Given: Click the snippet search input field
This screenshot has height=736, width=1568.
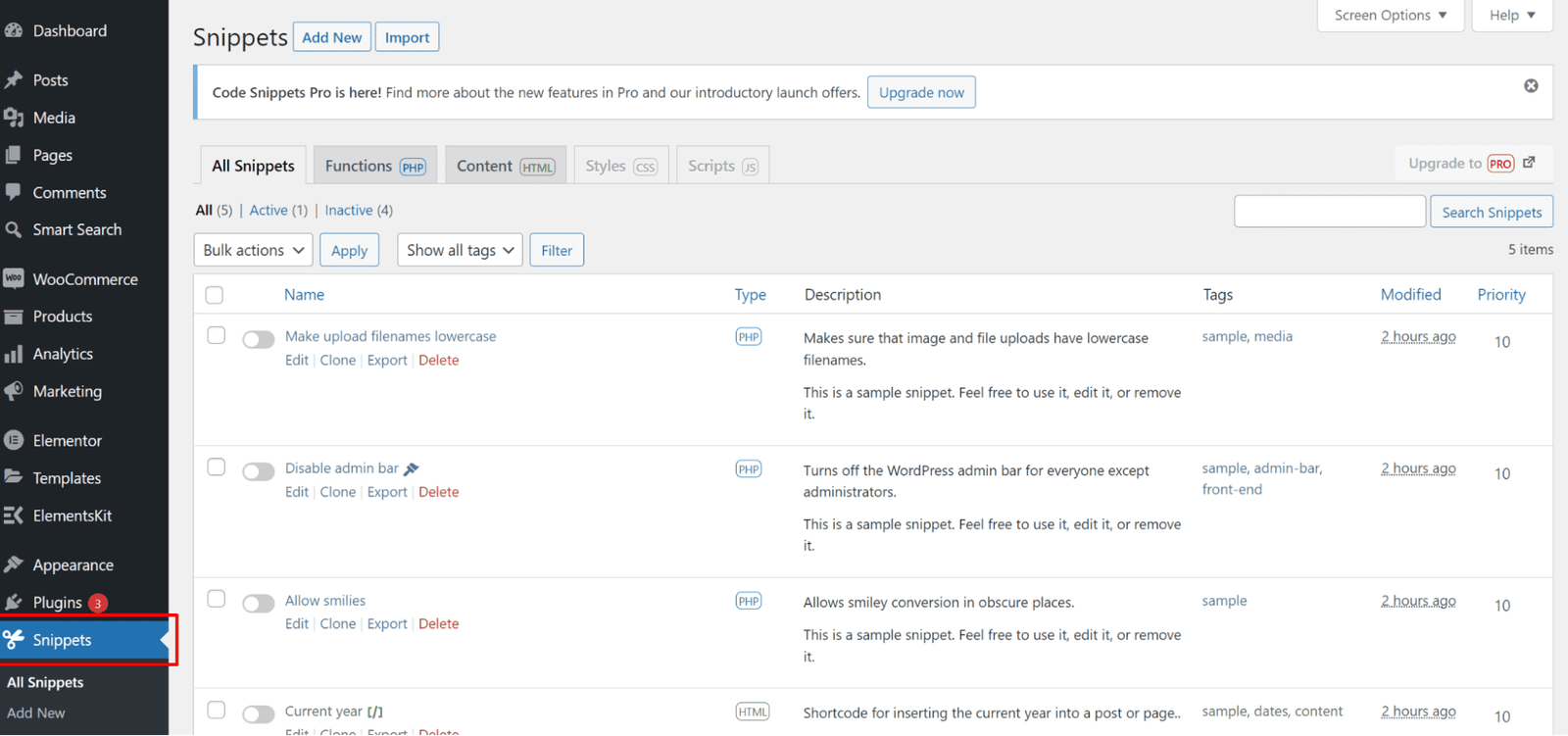Looking at the screenshot, I should 1329,212.
